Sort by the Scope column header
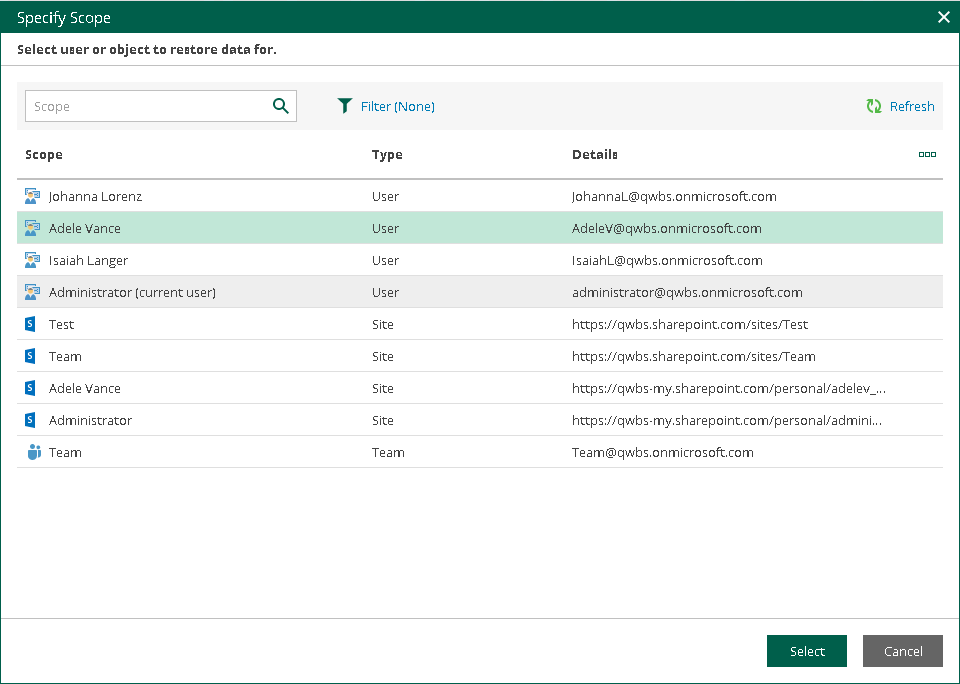The height and width of the screenshot is (684, 960). [x=44, y=155]
